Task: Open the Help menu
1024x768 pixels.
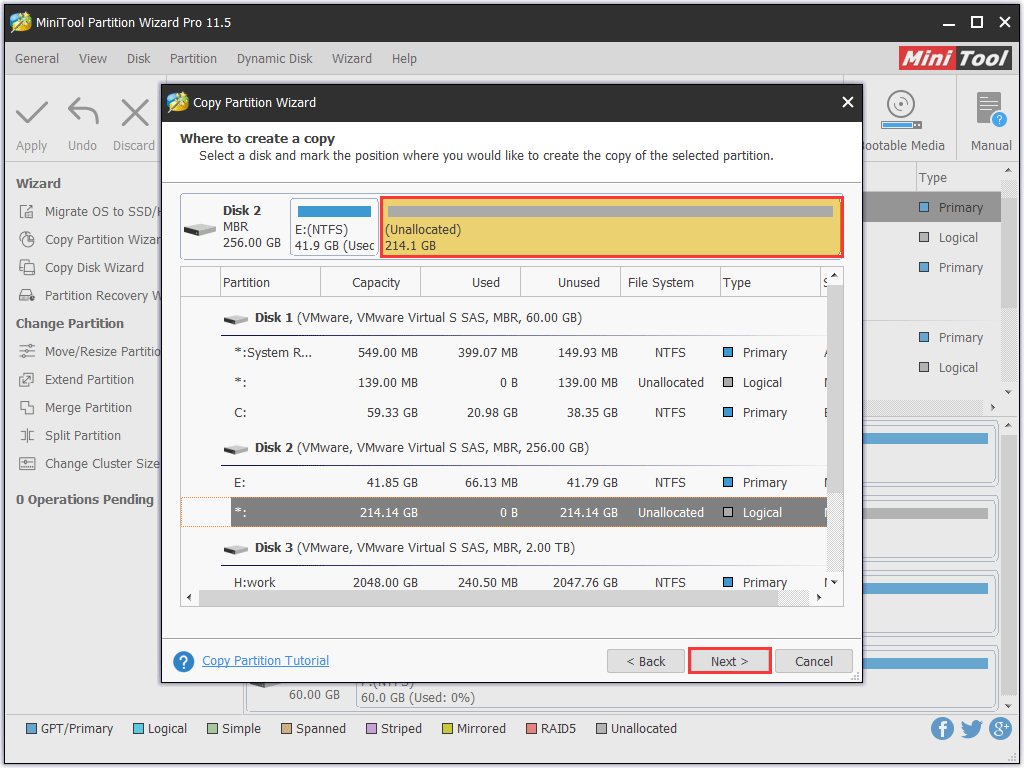Action: [x=404, y=59]
